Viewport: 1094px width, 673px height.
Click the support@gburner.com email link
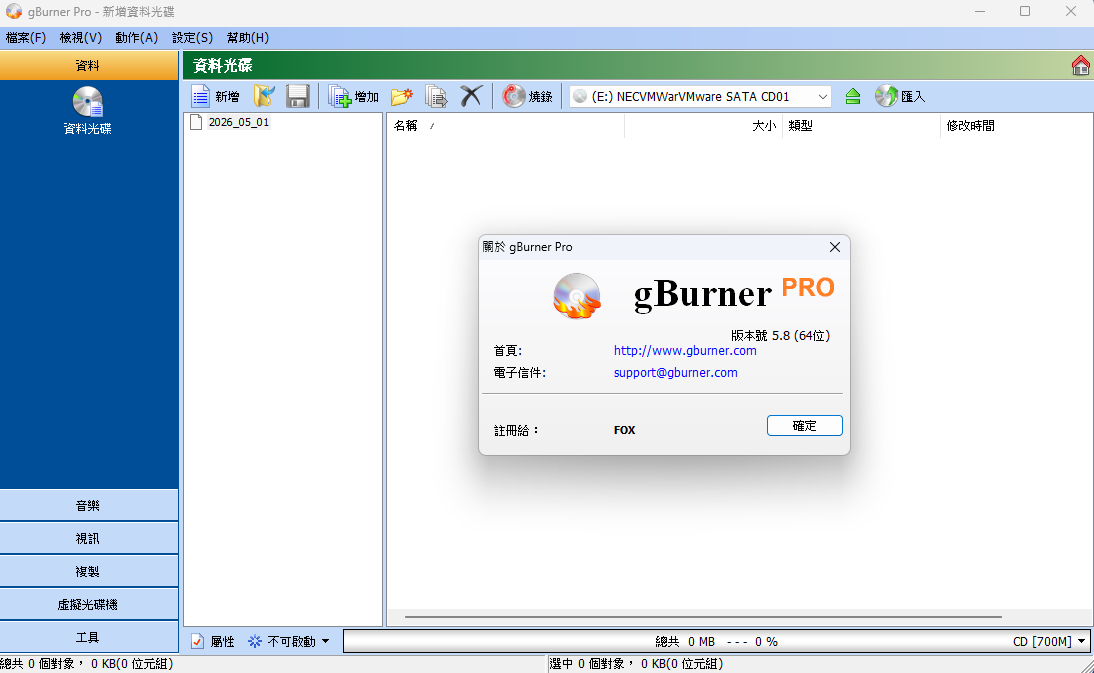(x=675, y=372)
